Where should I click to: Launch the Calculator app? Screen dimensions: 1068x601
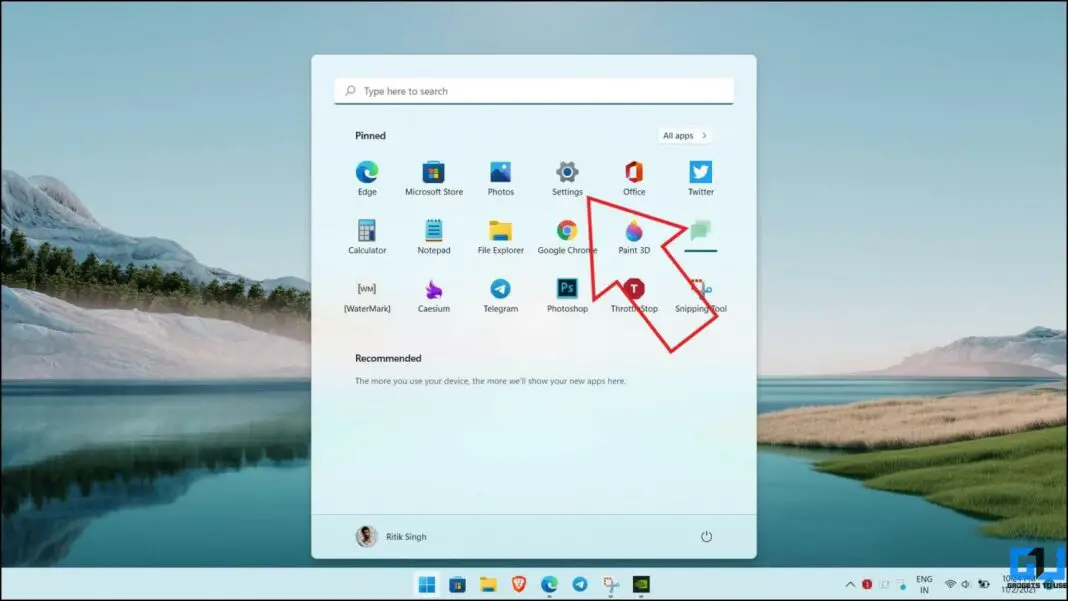pos(367,234)
